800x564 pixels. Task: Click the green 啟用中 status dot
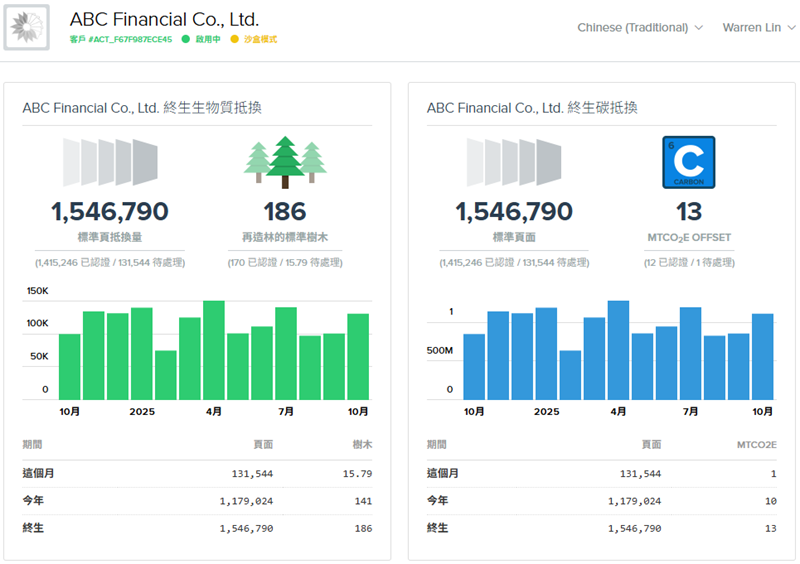tap(185, 39)
